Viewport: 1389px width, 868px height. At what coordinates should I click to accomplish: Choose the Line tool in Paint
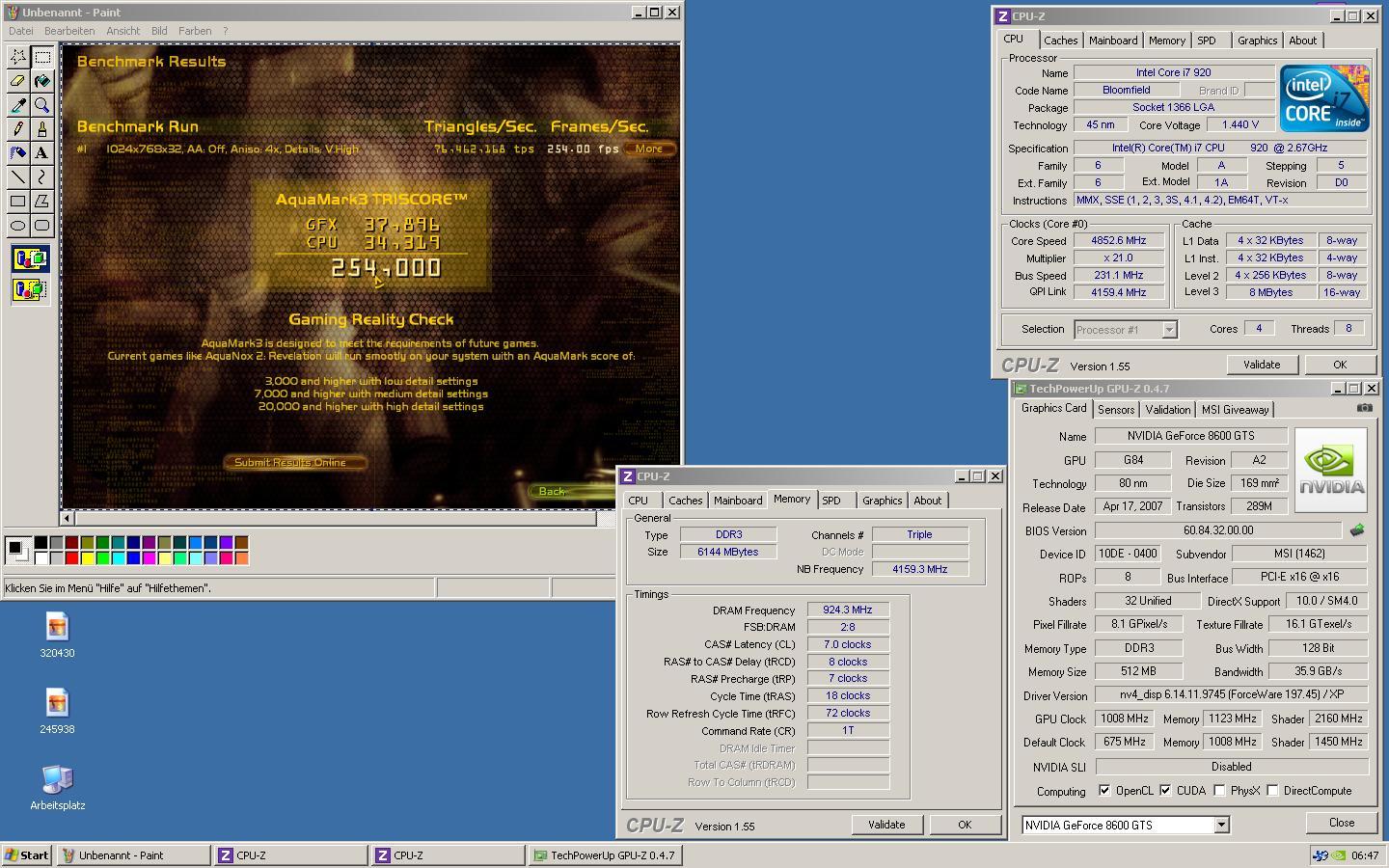tap(17, 177)
